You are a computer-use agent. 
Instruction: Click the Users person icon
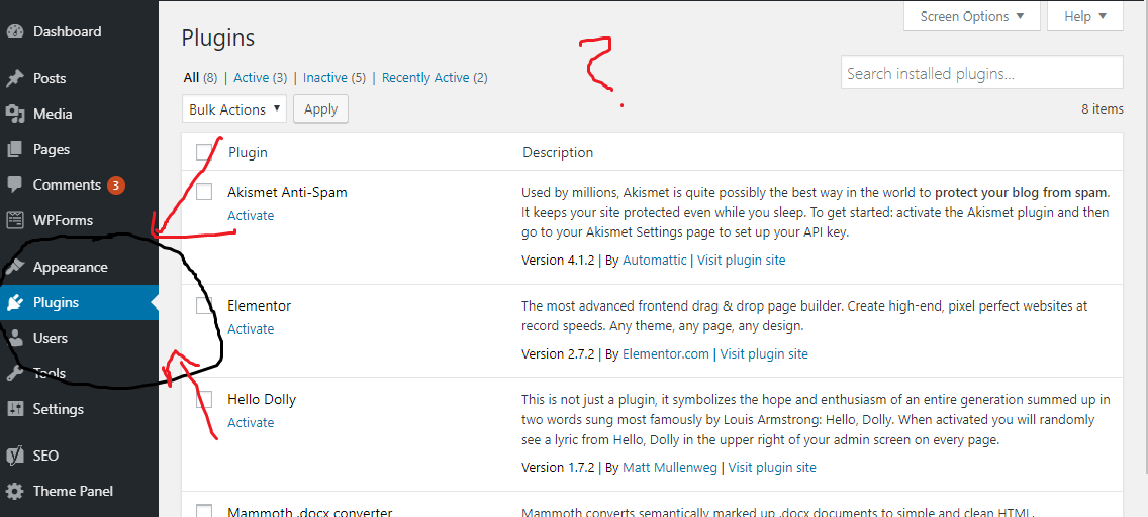tap(15, 338)
